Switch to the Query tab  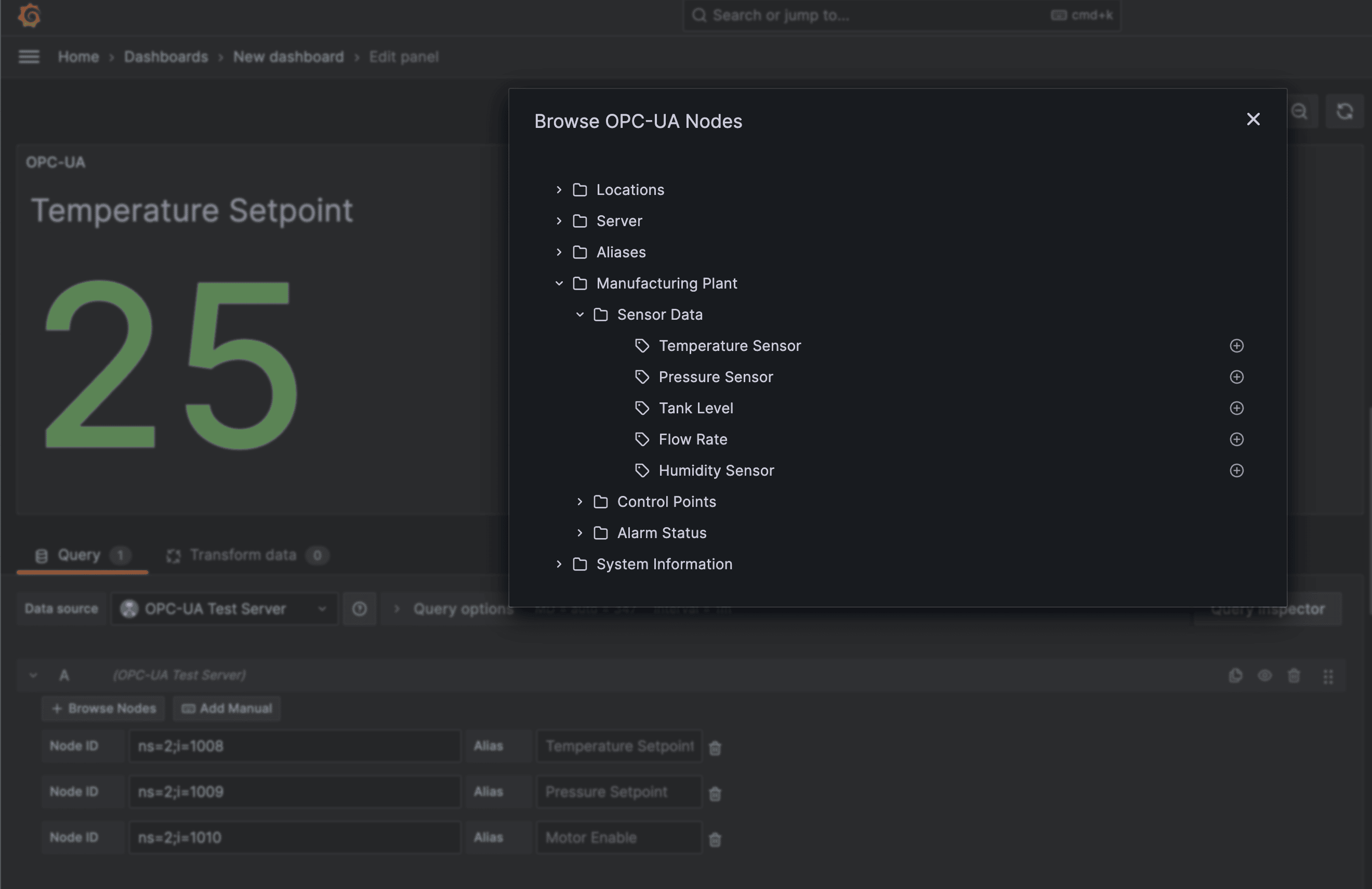(83, 555)
